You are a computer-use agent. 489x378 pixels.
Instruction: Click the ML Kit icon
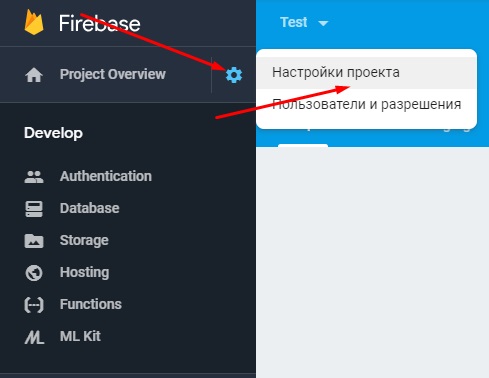34,337
